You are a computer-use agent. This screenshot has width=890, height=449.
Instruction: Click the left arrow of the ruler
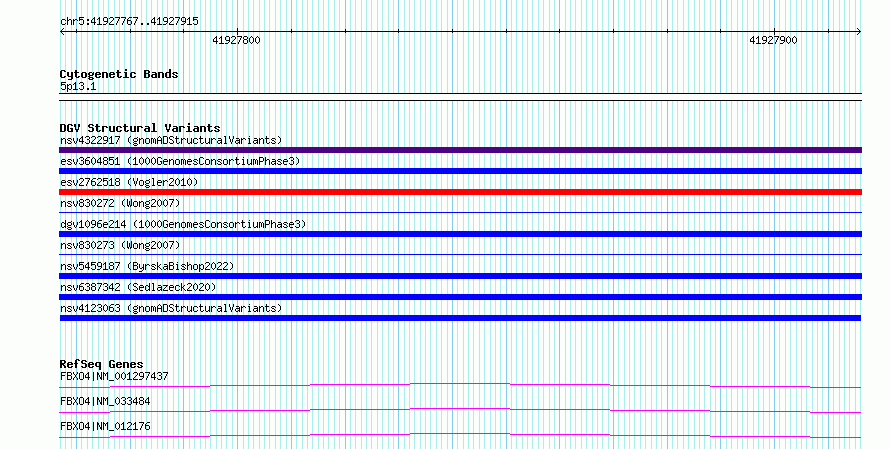(63, 32)
